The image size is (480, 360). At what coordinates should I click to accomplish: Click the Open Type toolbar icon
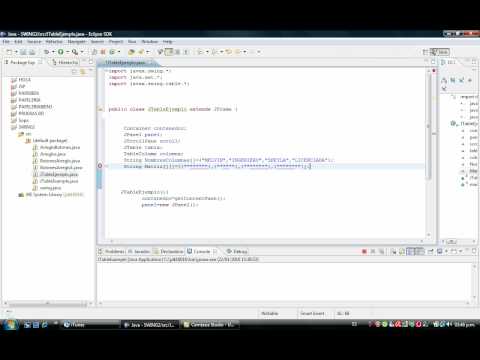tap(131, 52)
